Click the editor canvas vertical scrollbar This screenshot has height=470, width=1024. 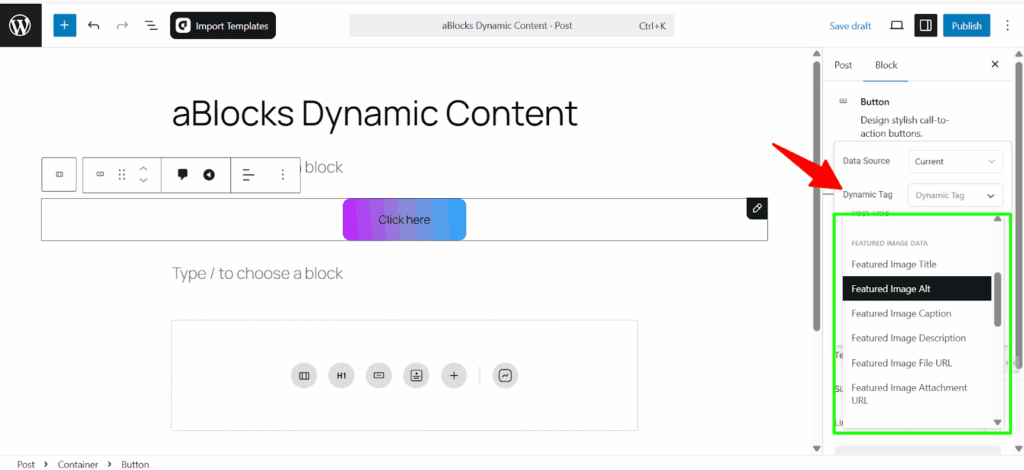[816, 196]
